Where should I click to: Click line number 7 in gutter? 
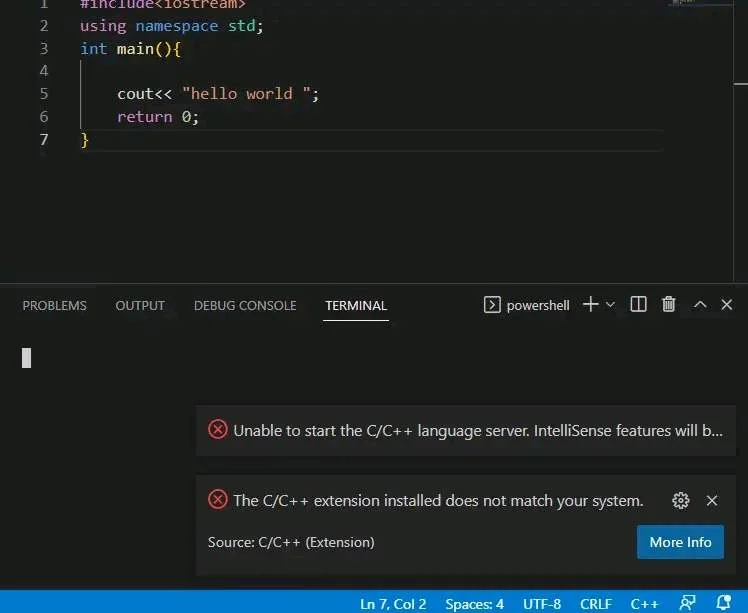click(x=44, y=140)
